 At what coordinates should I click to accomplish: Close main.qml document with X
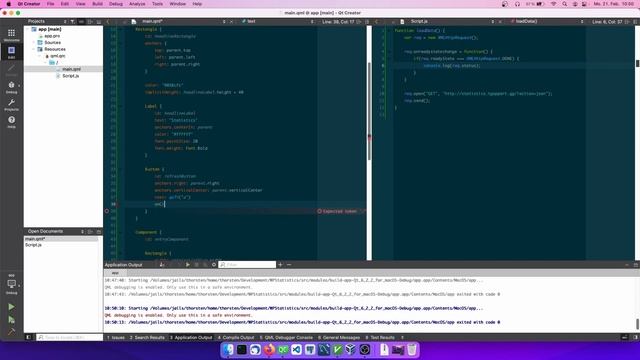pos(232,21)
